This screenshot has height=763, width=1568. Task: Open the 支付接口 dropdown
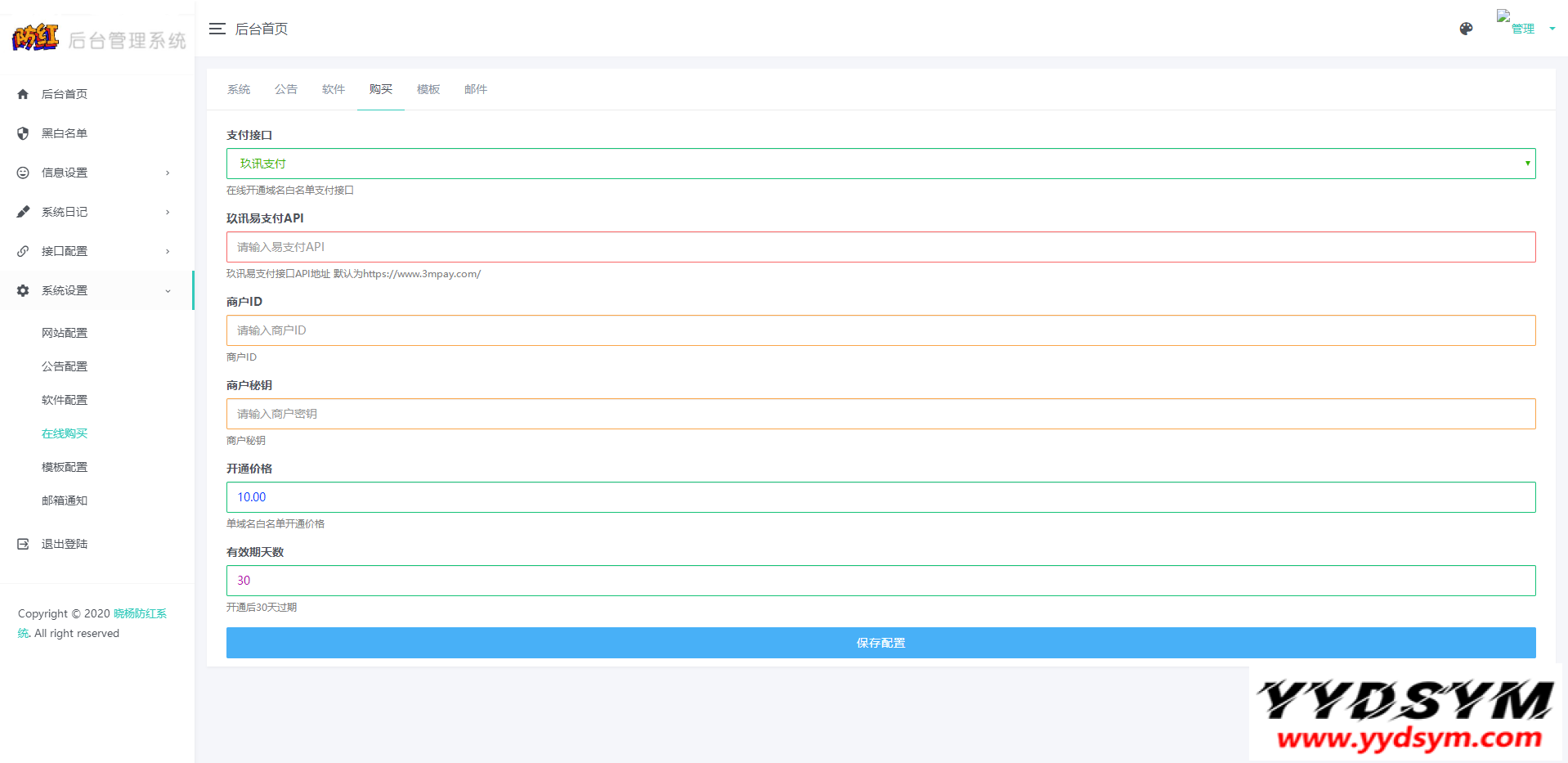click(880, 164)
